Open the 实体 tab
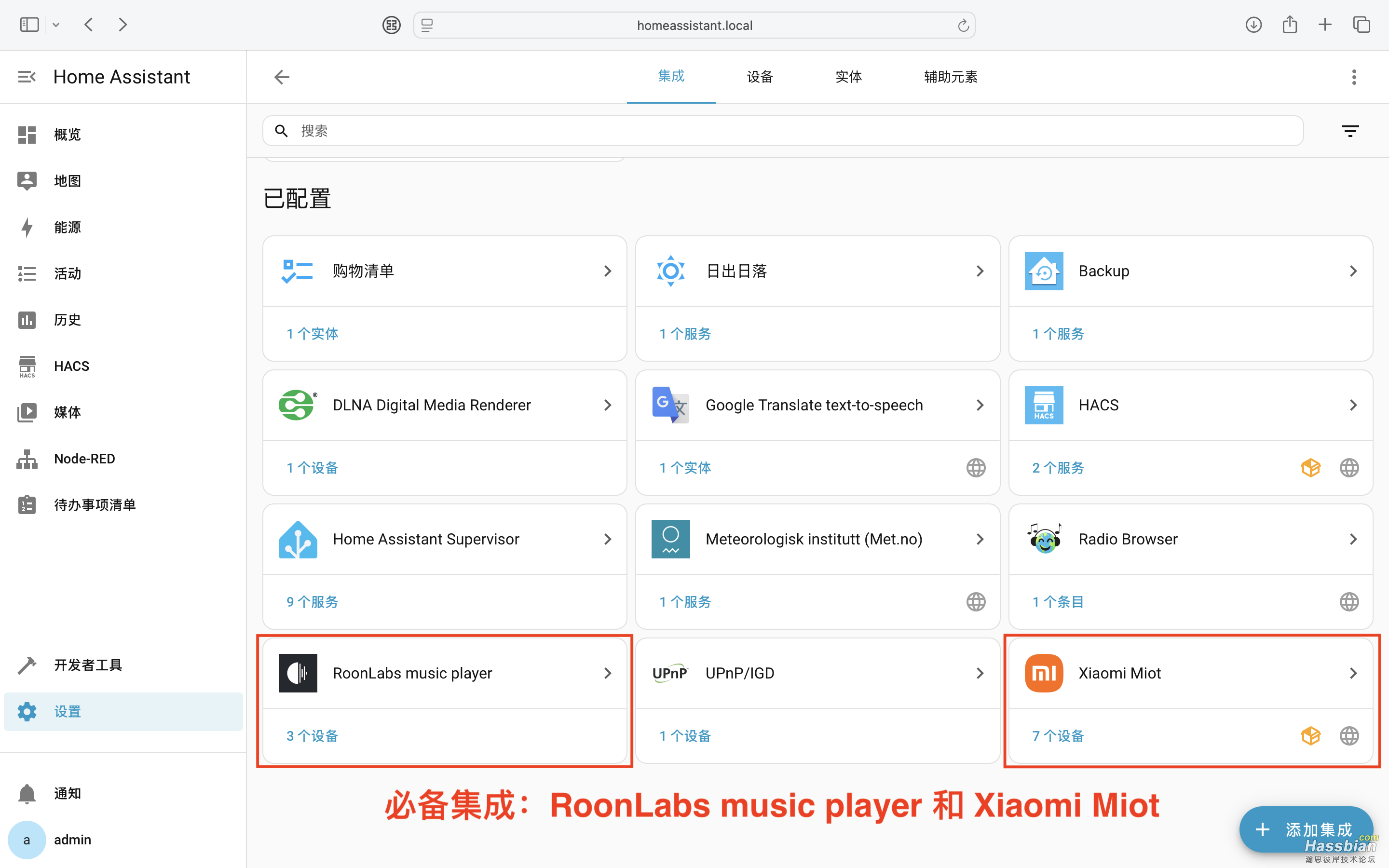This screenshot has height=868, width=1389. (x=848, y=76)
